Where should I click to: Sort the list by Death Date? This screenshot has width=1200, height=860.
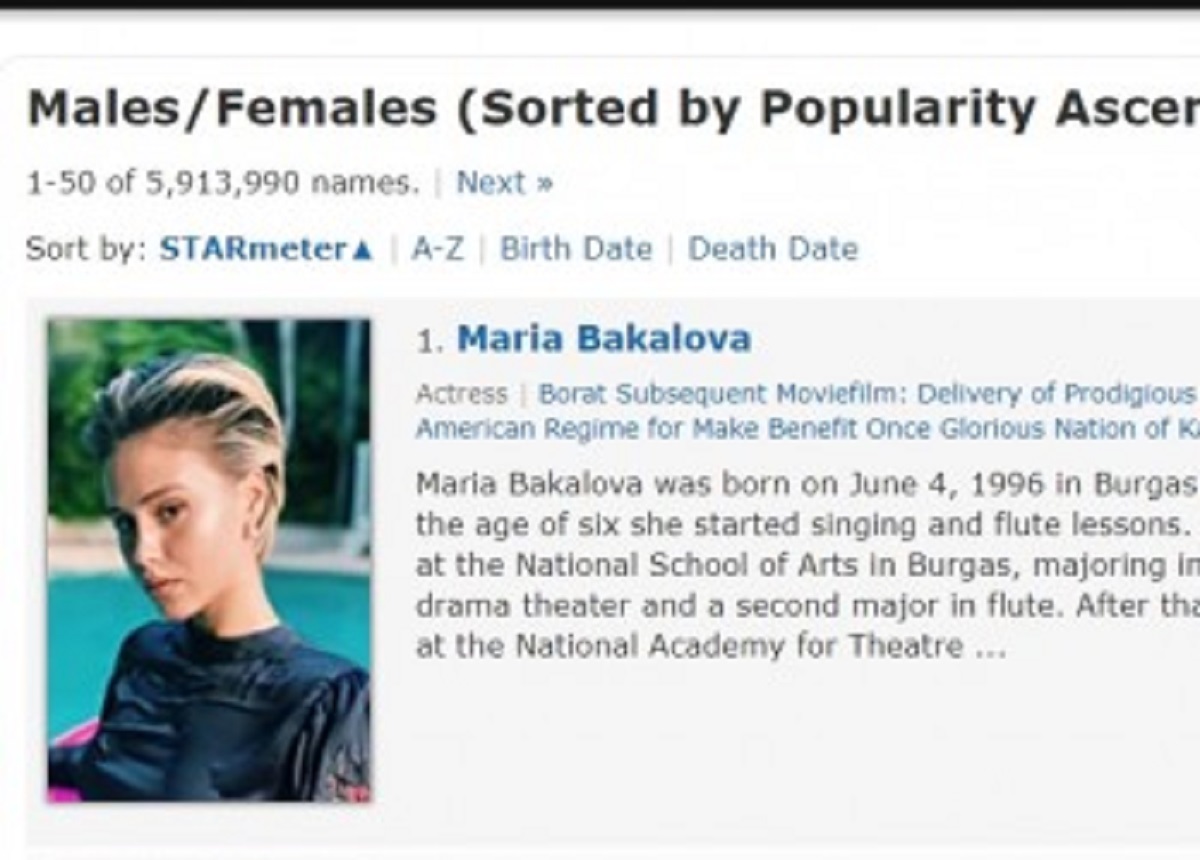[x=773, y=249]
